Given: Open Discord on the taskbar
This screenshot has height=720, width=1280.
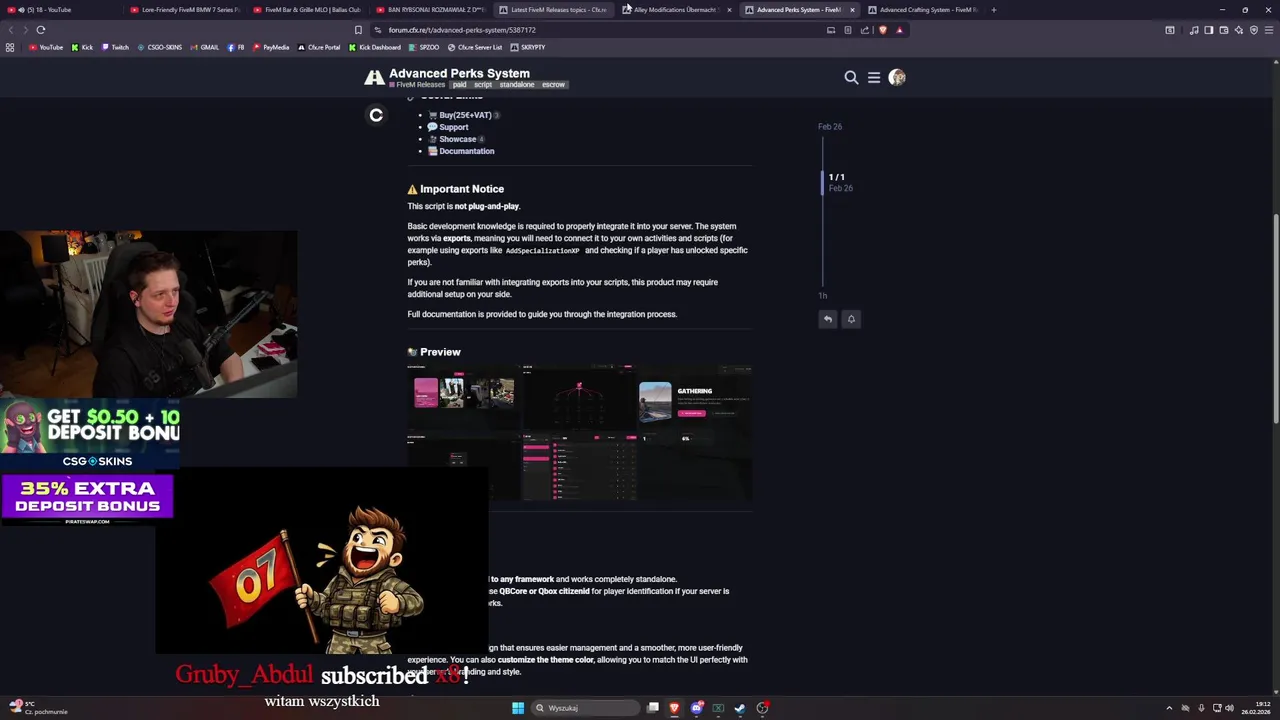Looking at the screenshot, I should coord(697,708).
